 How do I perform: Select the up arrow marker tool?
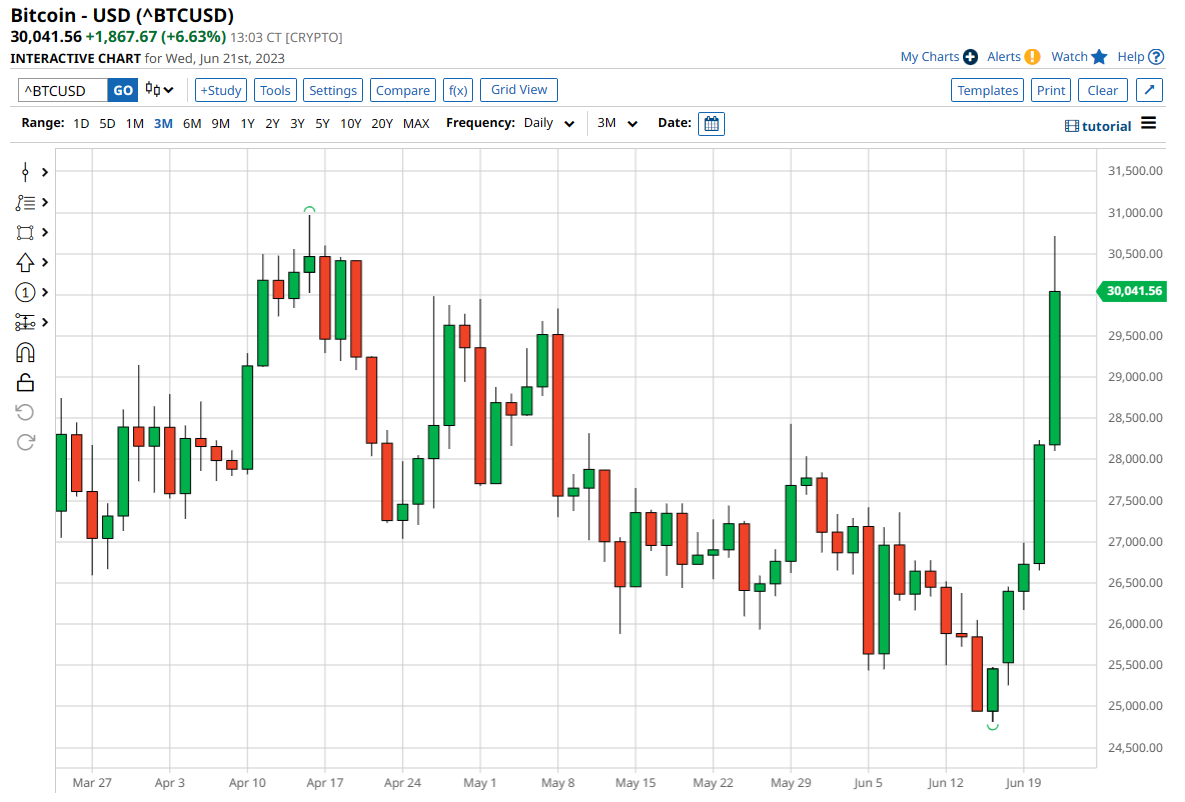(25, 262)
